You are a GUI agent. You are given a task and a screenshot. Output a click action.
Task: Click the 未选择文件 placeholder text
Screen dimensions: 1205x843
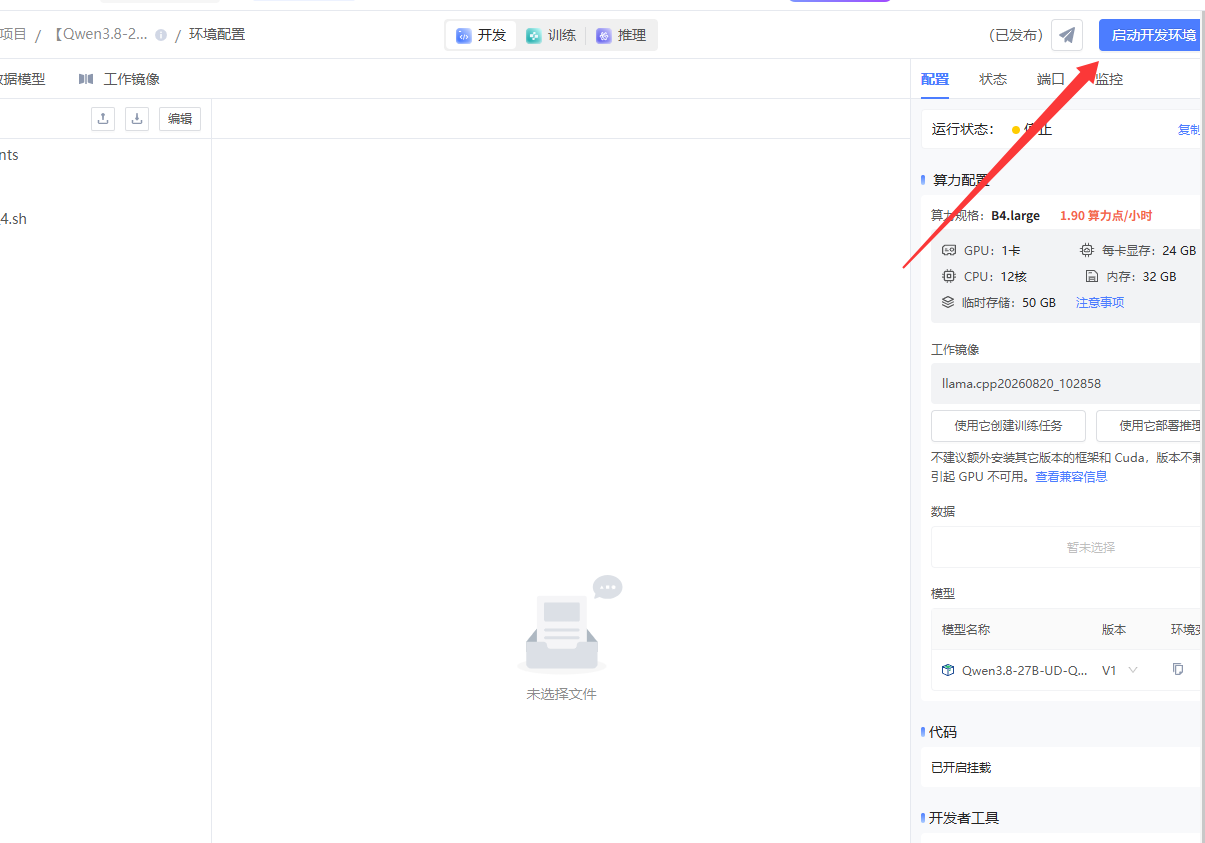click(x=562, y=693)
